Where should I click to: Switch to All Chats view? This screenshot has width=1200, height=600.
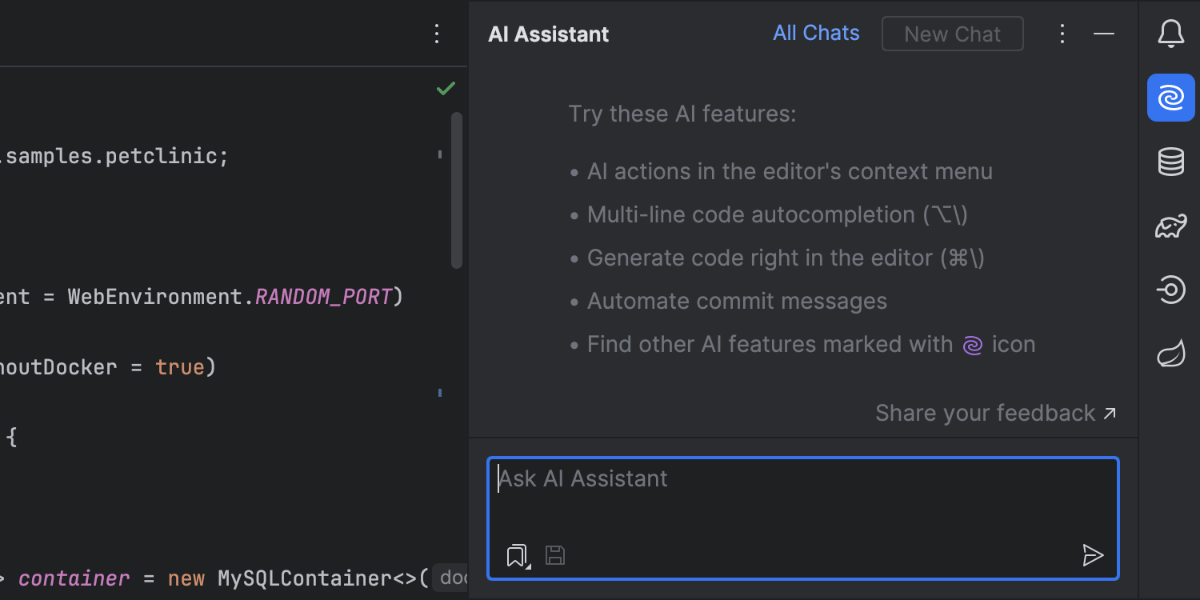[x=816, y=33]
